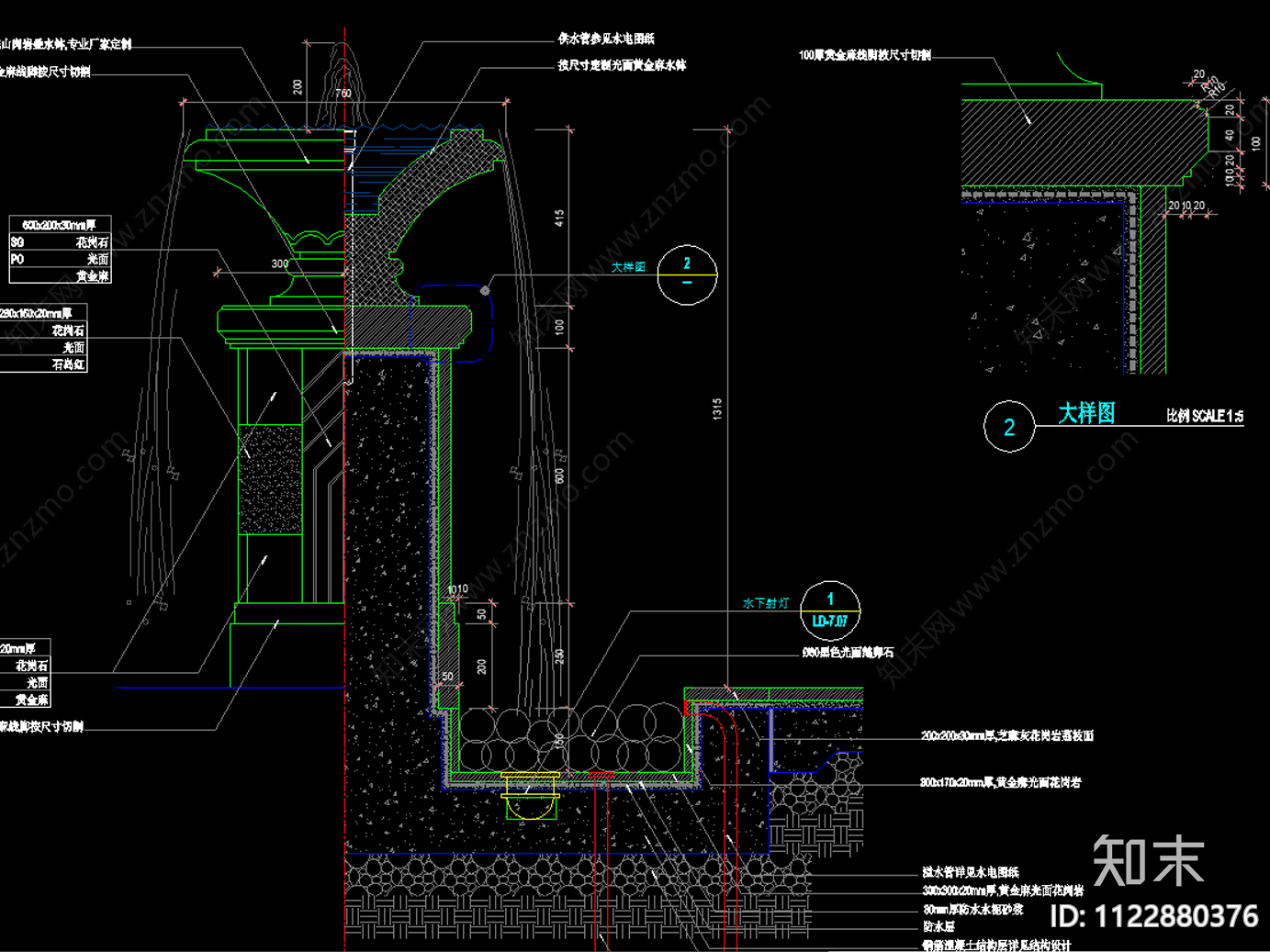This screenshot has width=1270, height=952.
Task: Select the LD-7.07 reference text
Action: 830,622
